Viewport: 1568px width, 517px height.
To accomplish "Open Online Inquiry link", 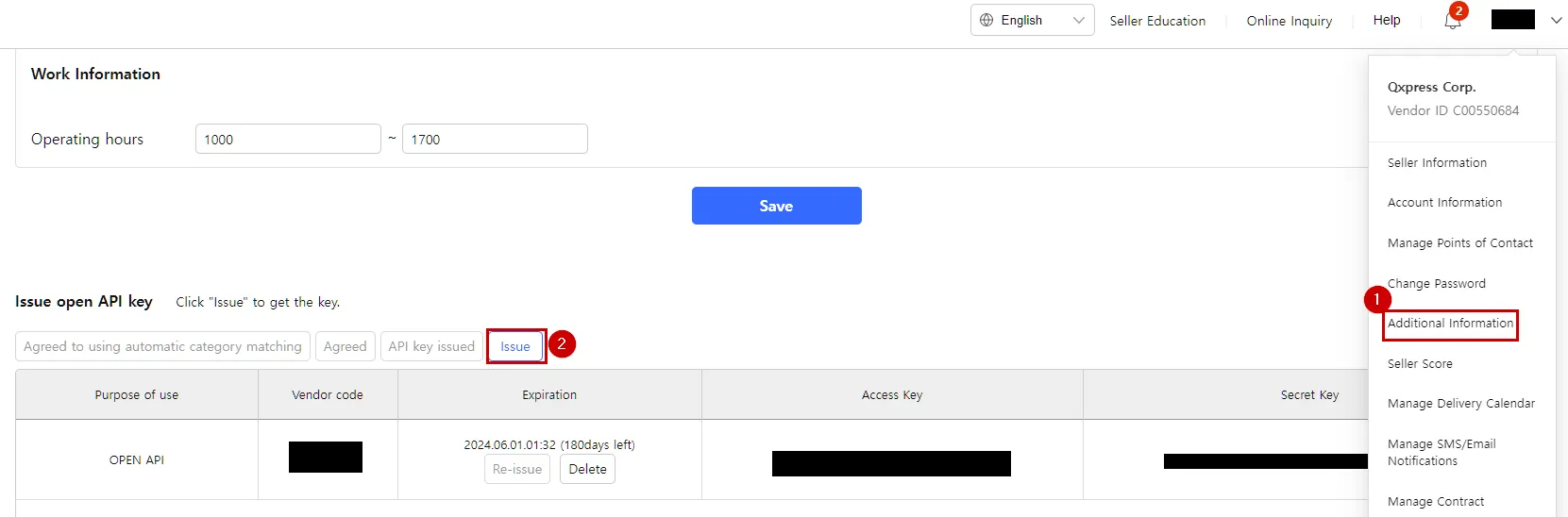I will pos(1289,21).
